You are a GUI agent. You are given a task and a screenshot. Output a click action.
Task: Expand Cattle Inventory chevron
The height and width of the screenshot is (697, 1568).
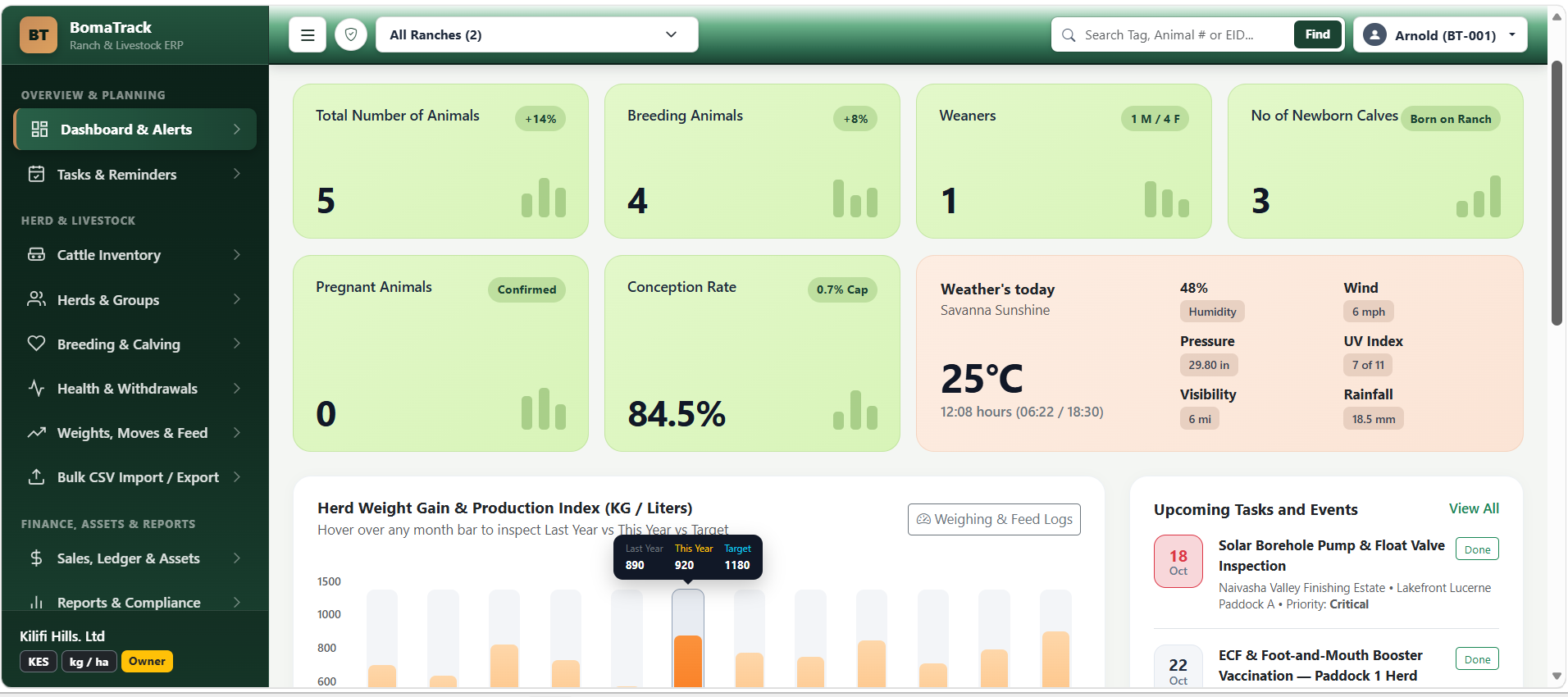pos(237,254)
